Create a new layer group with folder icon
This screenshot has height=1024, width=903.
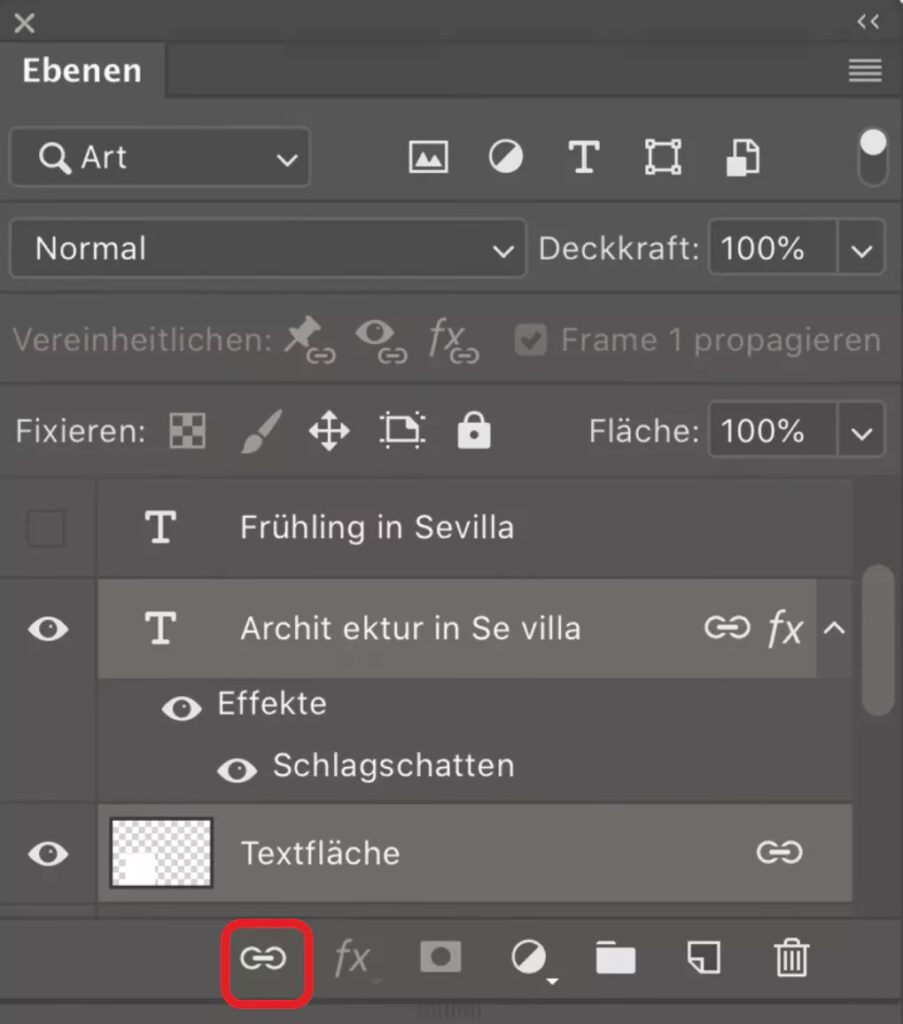615,959
